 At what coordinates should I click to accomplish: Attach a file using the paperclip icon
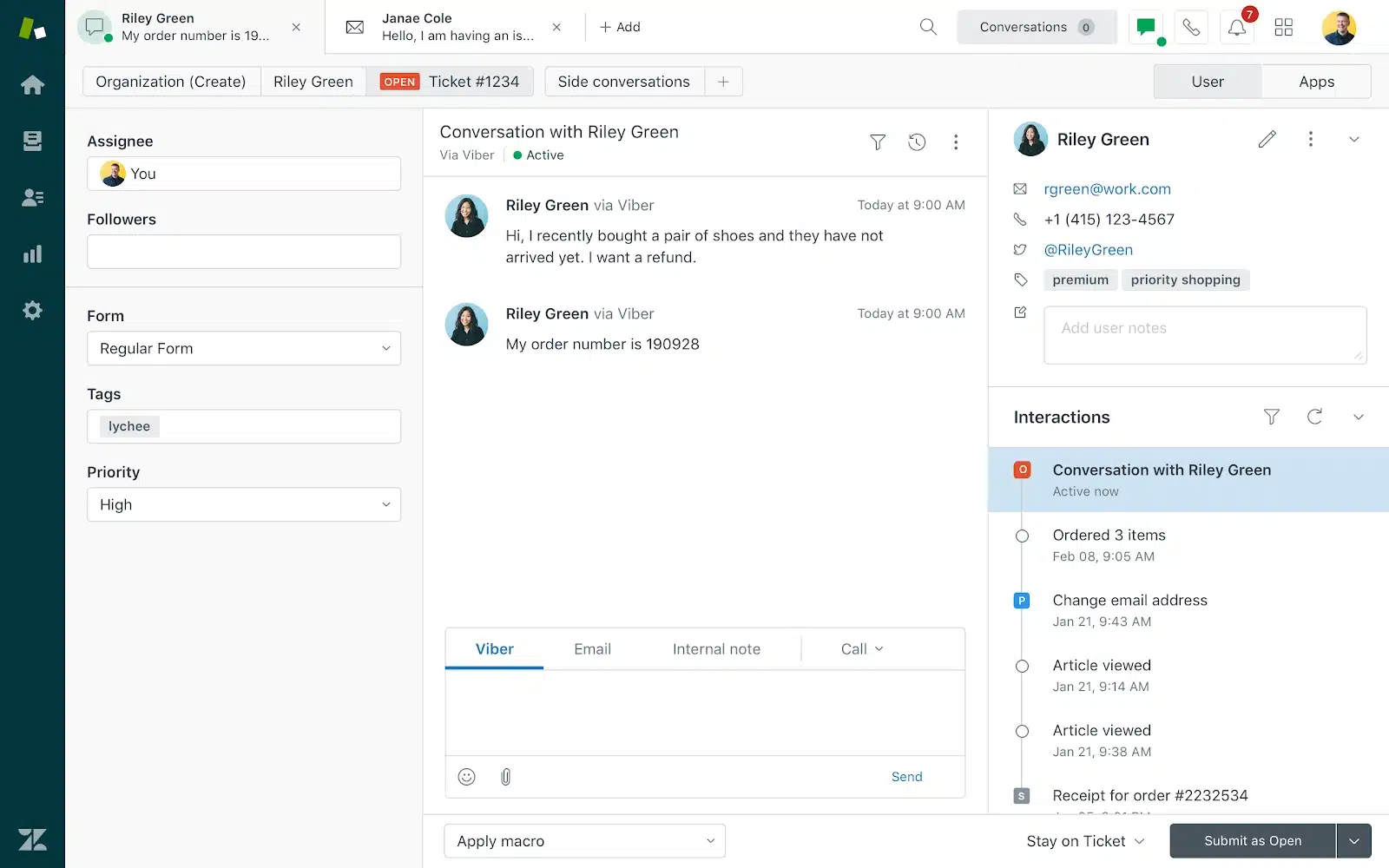[x=505, y=776]
